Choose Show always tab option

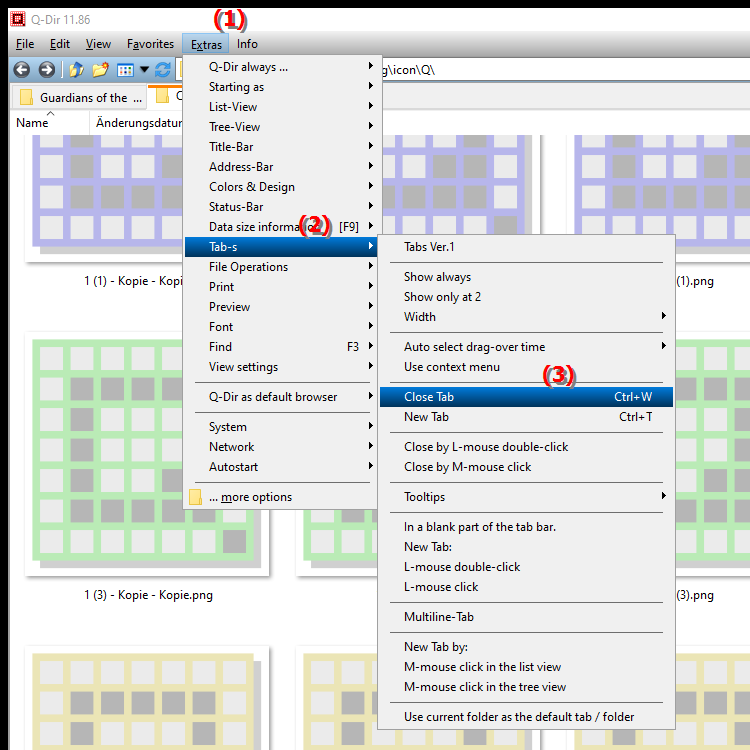(526, 277)
